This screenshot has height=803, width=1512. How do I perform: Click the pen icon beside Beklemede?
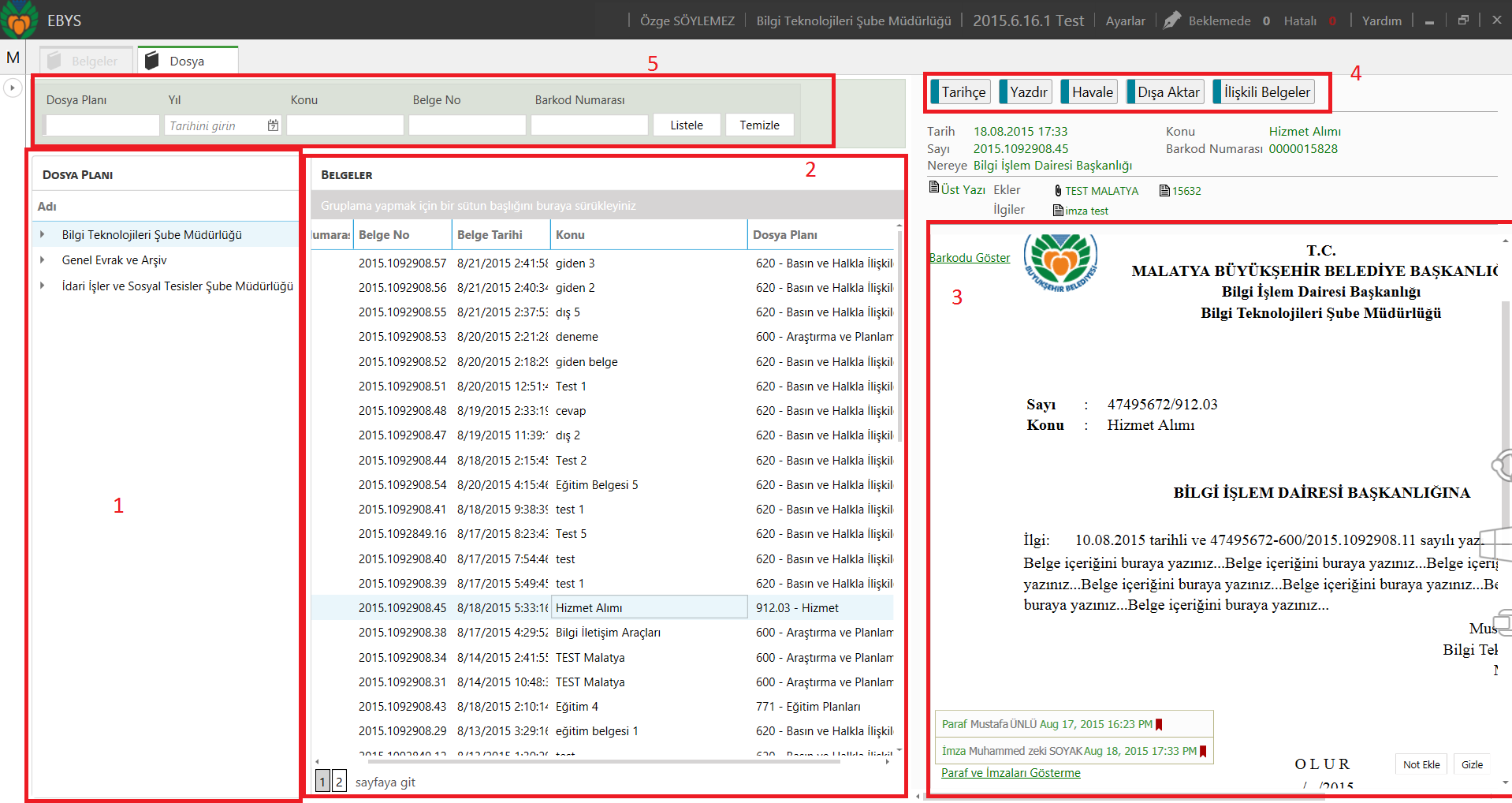[x=1171, y=21]
